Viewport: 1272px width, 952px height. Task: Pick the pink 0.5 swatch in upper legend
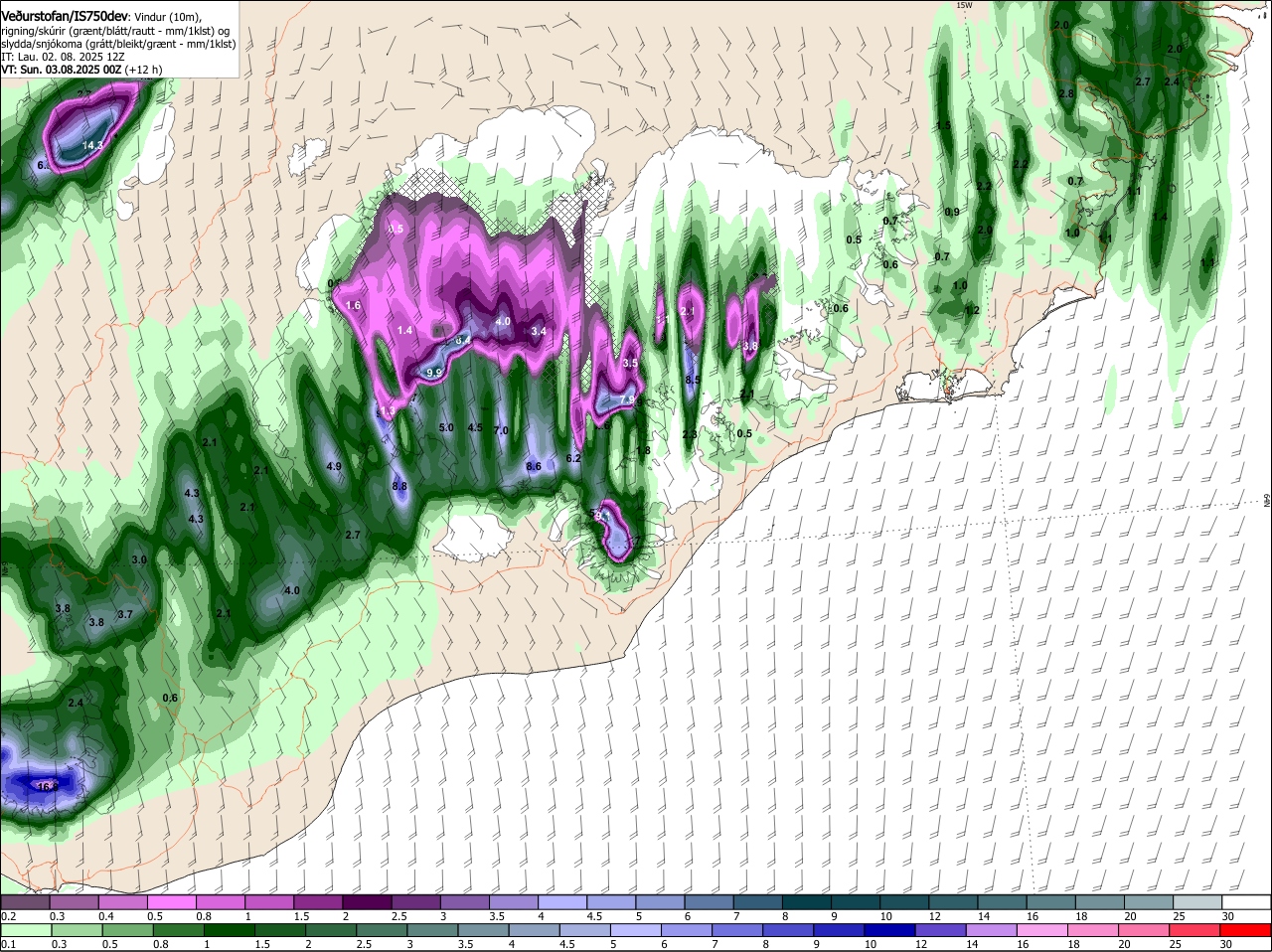point(171,902)
